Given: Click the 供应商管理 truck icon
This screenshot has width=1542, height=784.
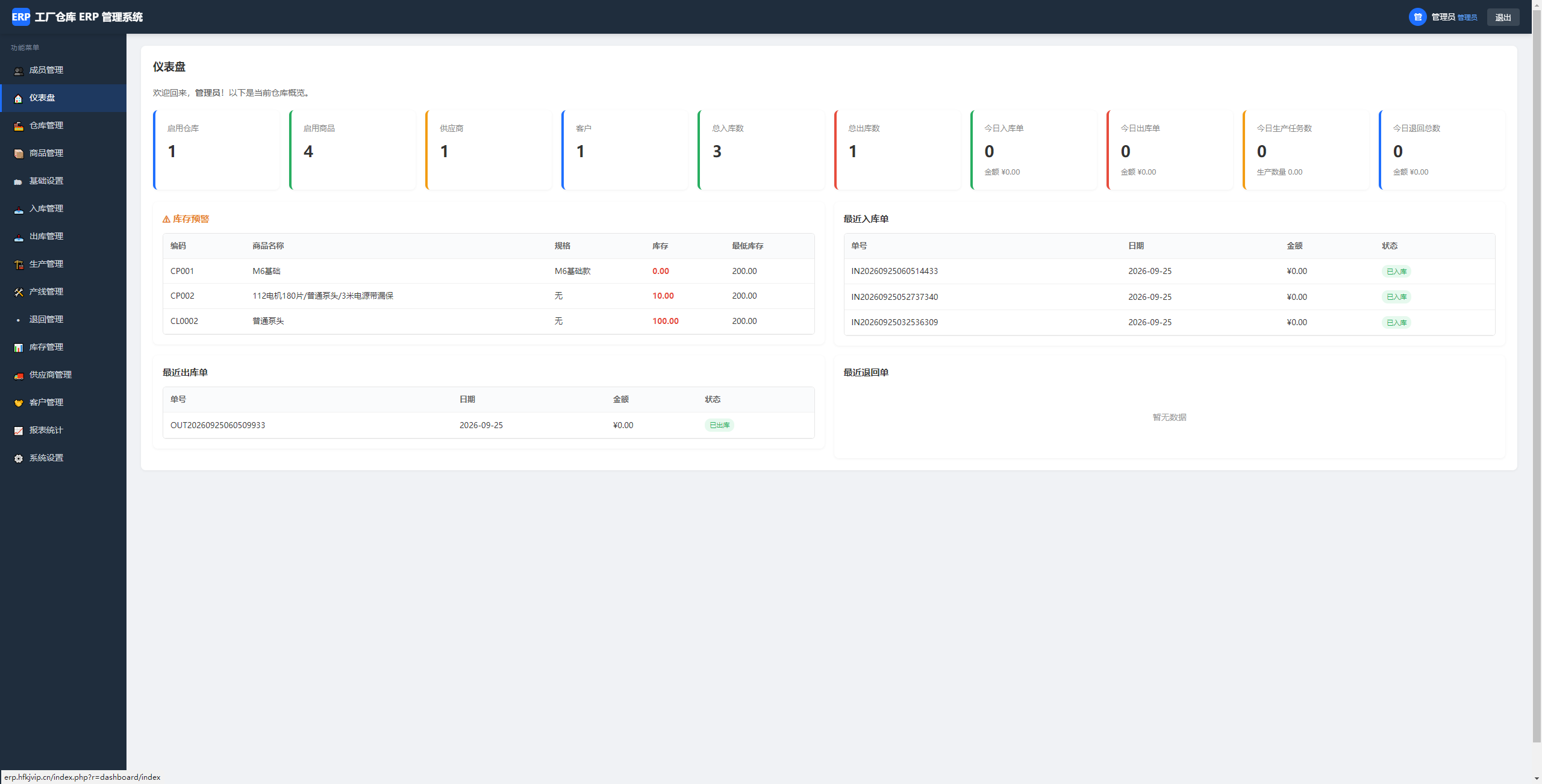Looking at the screenshot, I should point(19,375).
